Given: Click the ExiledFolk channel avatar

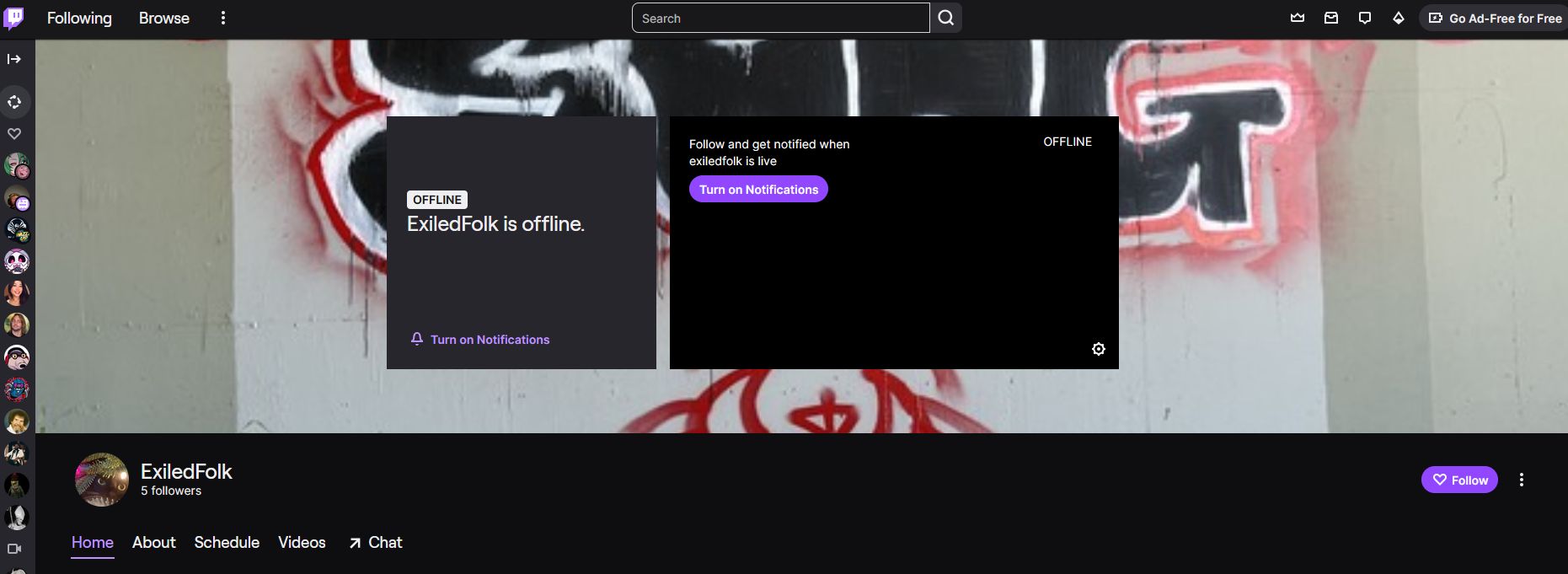Looking at the screenshot, I should (x=102, y=480).
